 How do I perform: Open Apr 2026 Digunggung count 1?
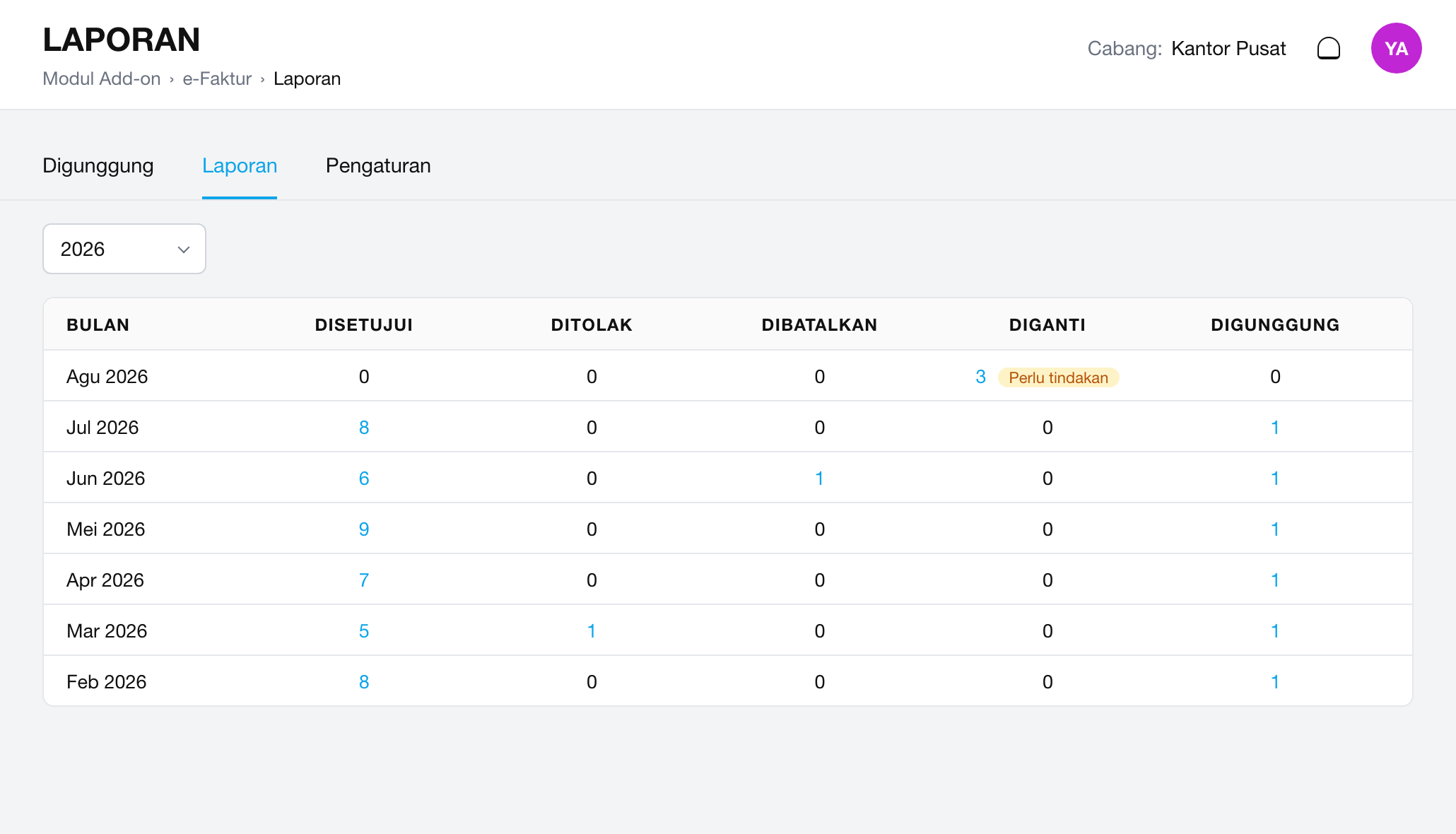pos(1275,580)
